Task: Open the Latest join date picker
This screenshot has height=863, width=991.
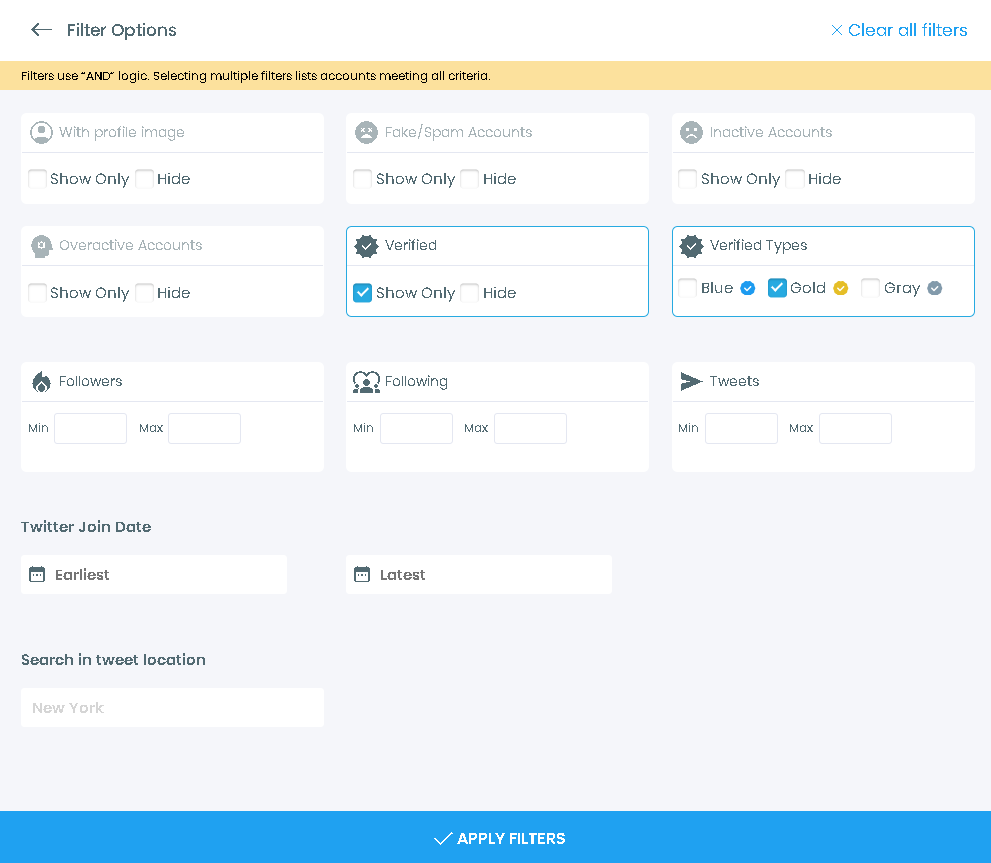Action: (x=478, y=574)
